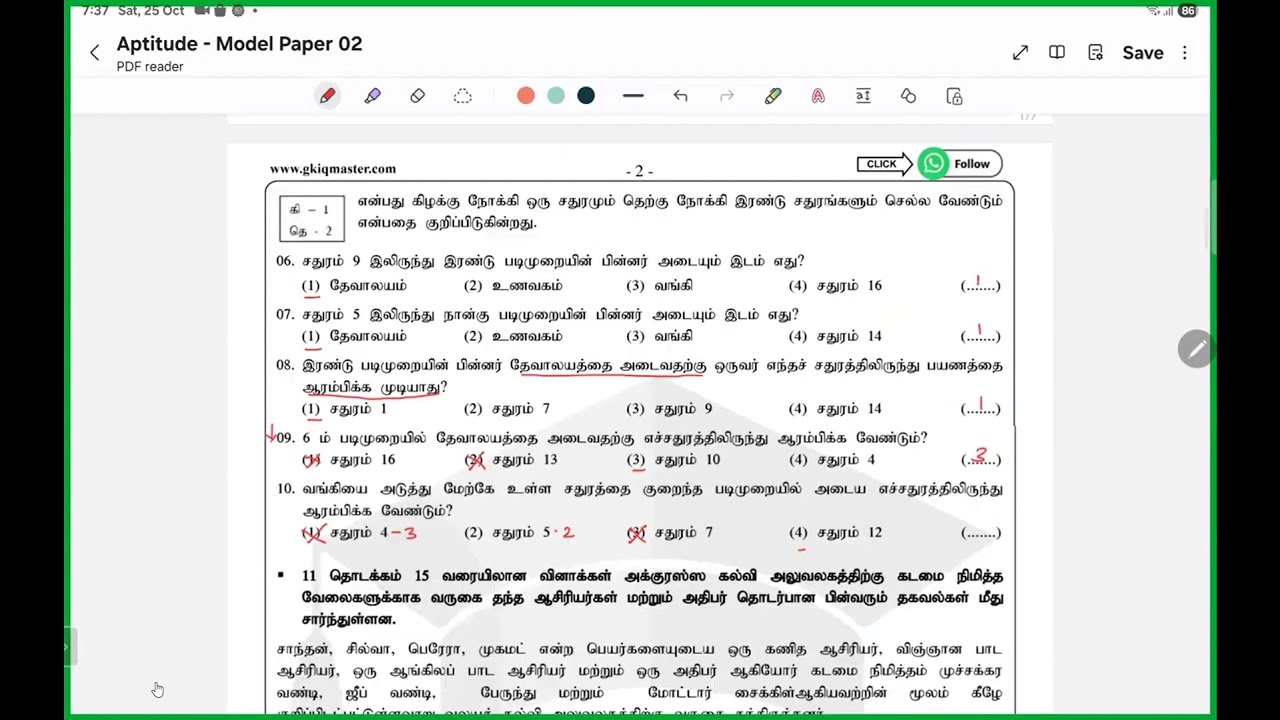Open the page list search icon
Image resolution: width=1280 pixels, height=720 pixels.
[1096, 53]
